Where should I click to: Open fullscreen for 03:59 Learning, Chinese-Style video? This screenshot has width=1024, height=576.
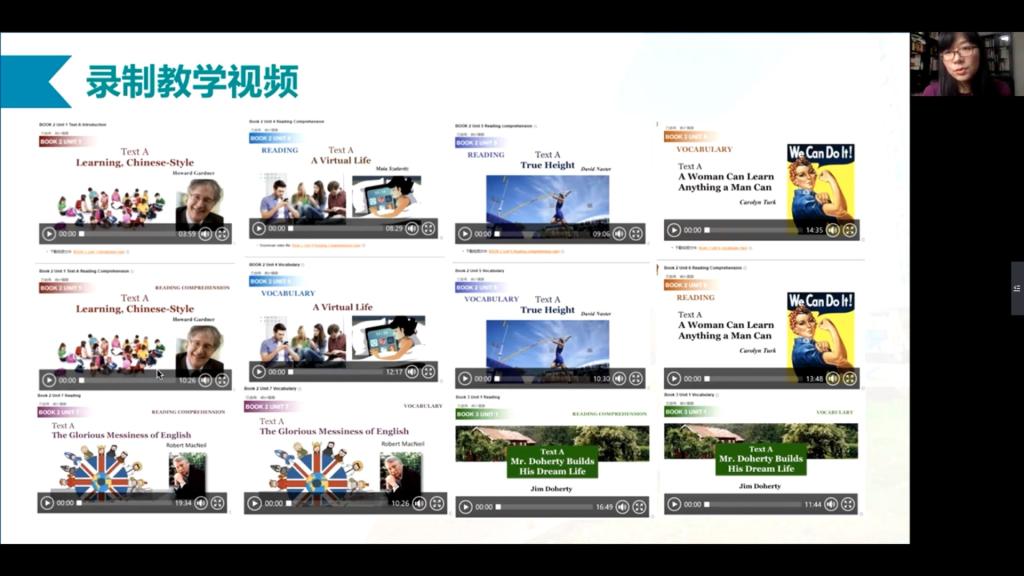point(222,234)
